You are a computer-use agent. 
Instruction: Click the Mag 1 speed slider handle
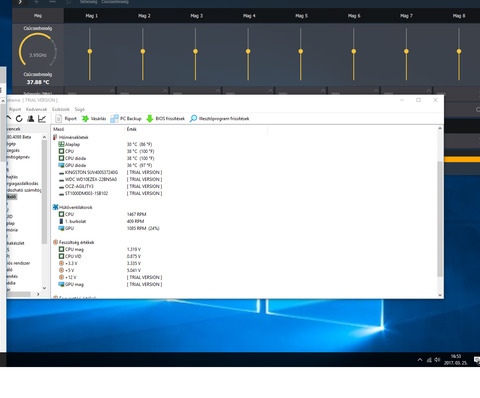tap(90, 51)
